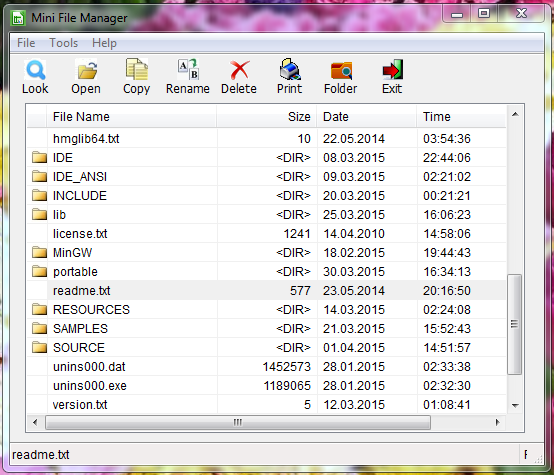Click the date 01.04.2015 of SOURCE

click(x=354, y=348)
